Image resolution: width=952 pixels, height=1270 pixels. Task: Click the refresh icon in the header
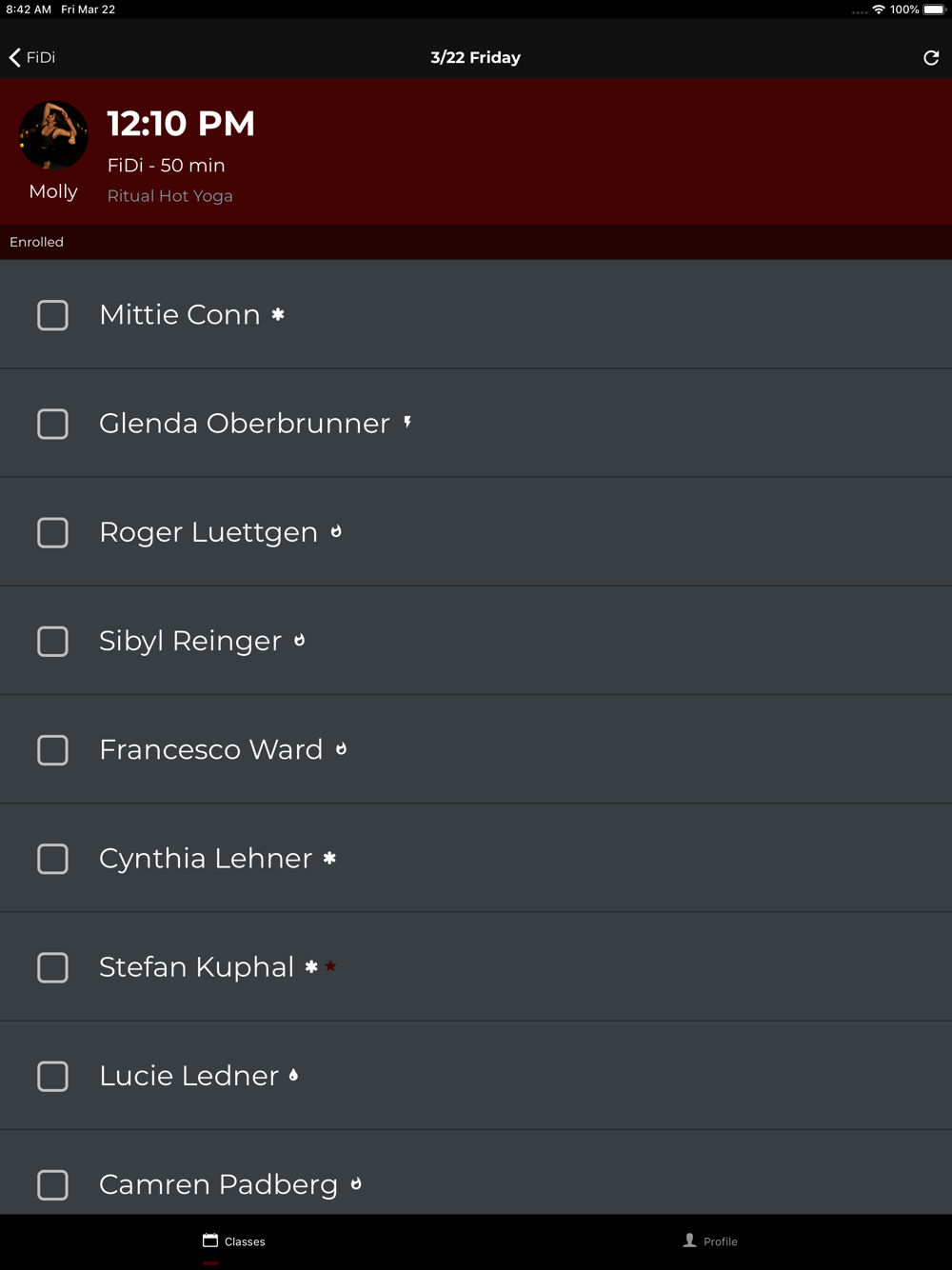pyautogui.click(x=931, y=58)
